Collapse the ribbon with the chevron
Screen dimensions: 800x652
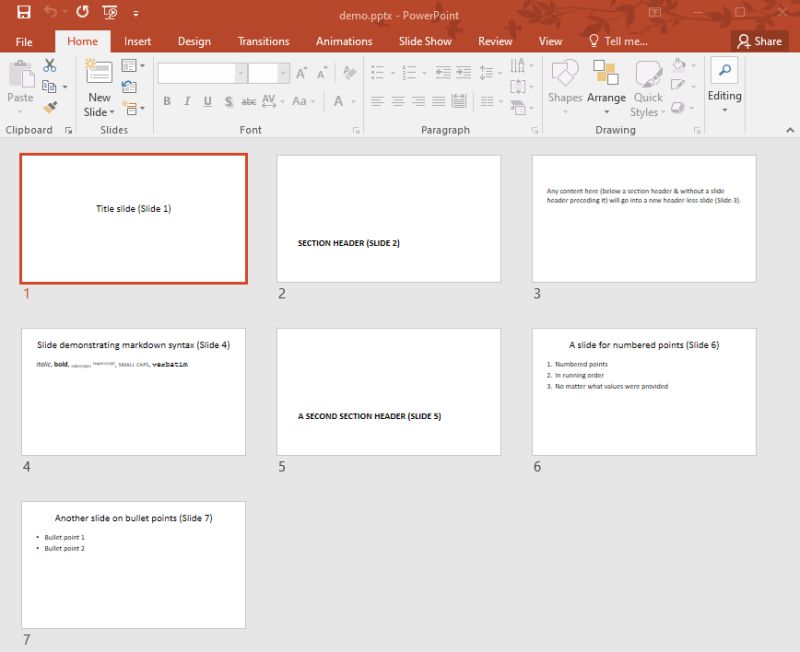(x=790, y=129)
